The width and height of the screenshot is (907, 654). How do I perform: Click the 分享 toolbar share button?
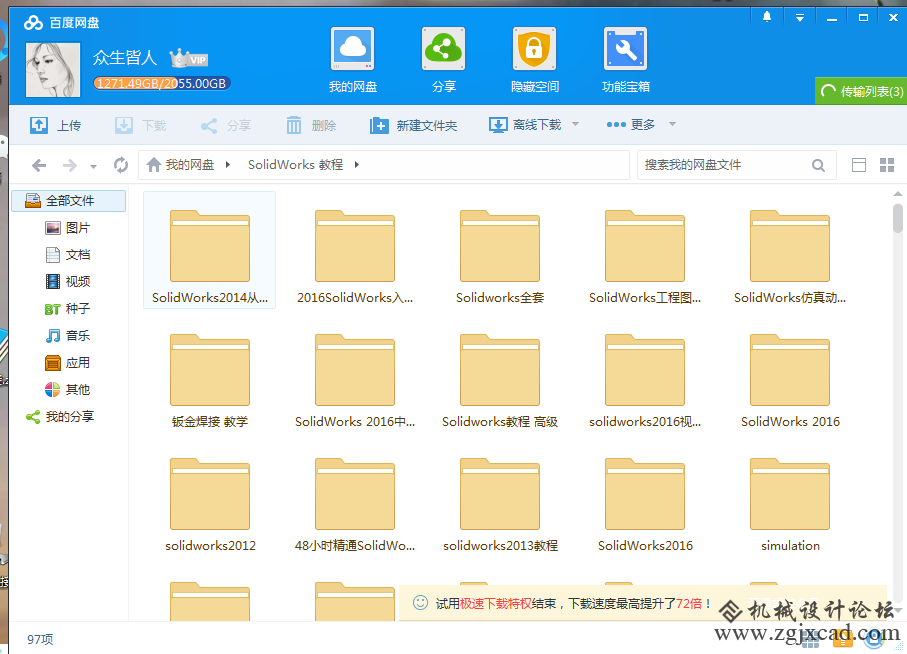coord(226,125)
